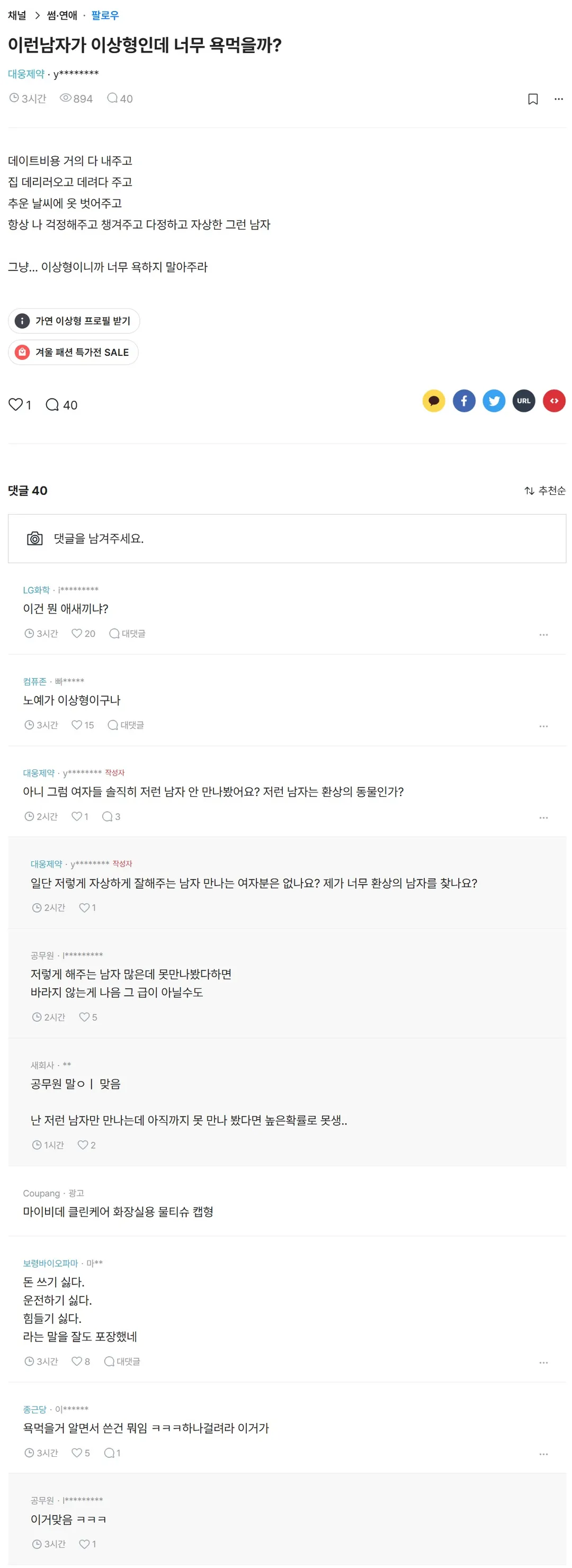Reply to 컴퓨존 comment via 대댓글
This screenshot has height=1568, width=572.
[x=126, y=725]
